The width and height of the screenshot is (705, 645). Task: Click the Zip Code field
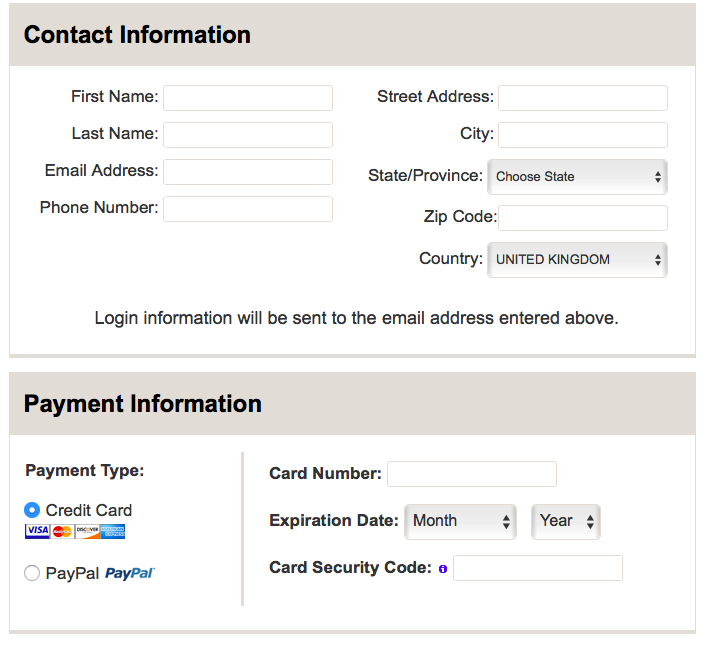coord(583,218)
